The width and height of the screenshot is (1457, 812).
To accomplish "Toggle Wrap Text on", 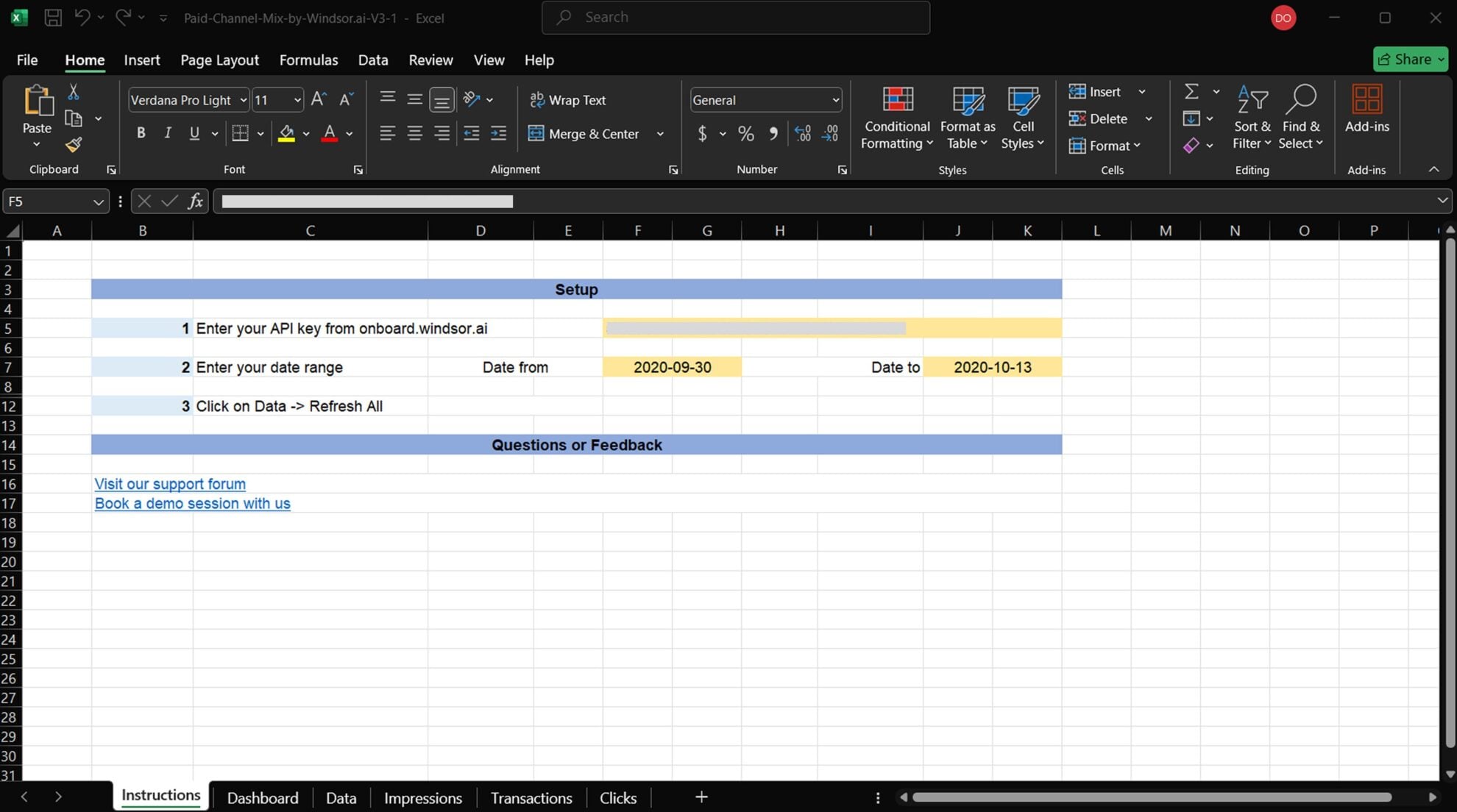I will [x=567, y=100].
